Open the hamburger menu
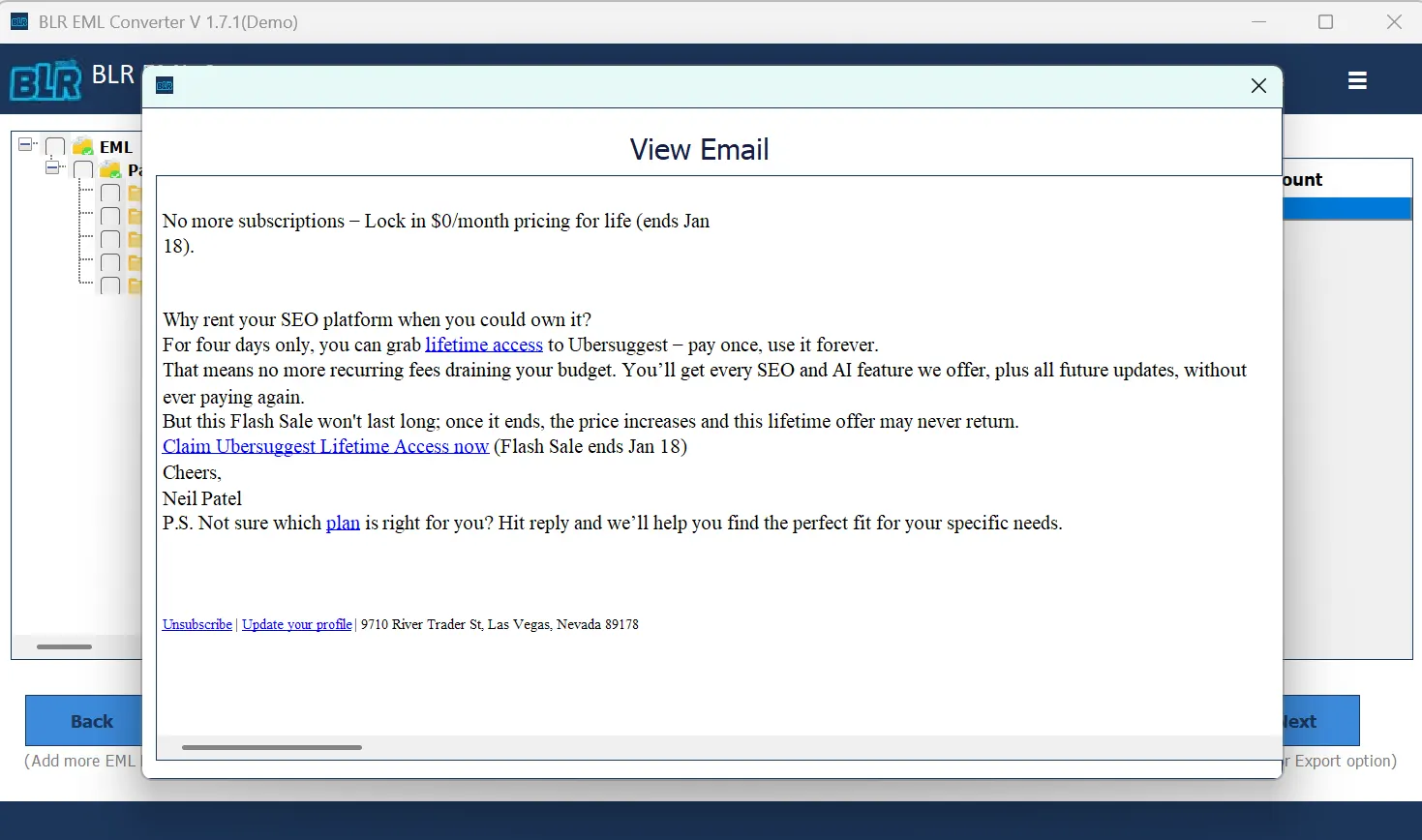This screenshot has width=1422, height=840. pyautogui.click(x=1356, y=80)
